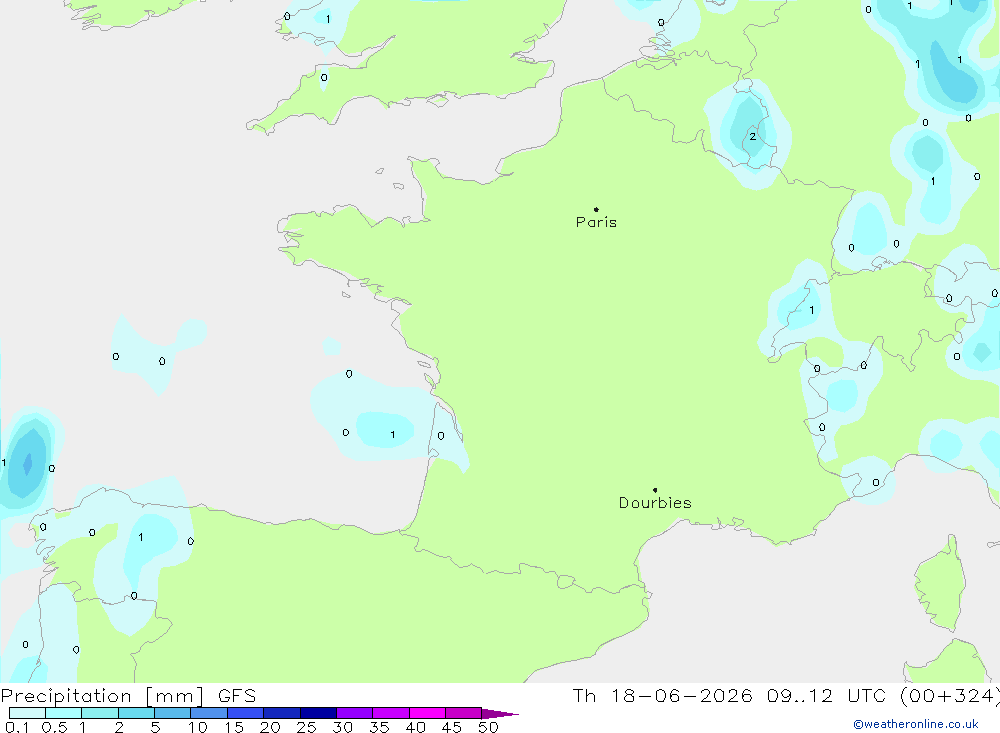Select the forecast date 18-06-2026
This screenshot has width=1000, height=733.
(682, 695)
